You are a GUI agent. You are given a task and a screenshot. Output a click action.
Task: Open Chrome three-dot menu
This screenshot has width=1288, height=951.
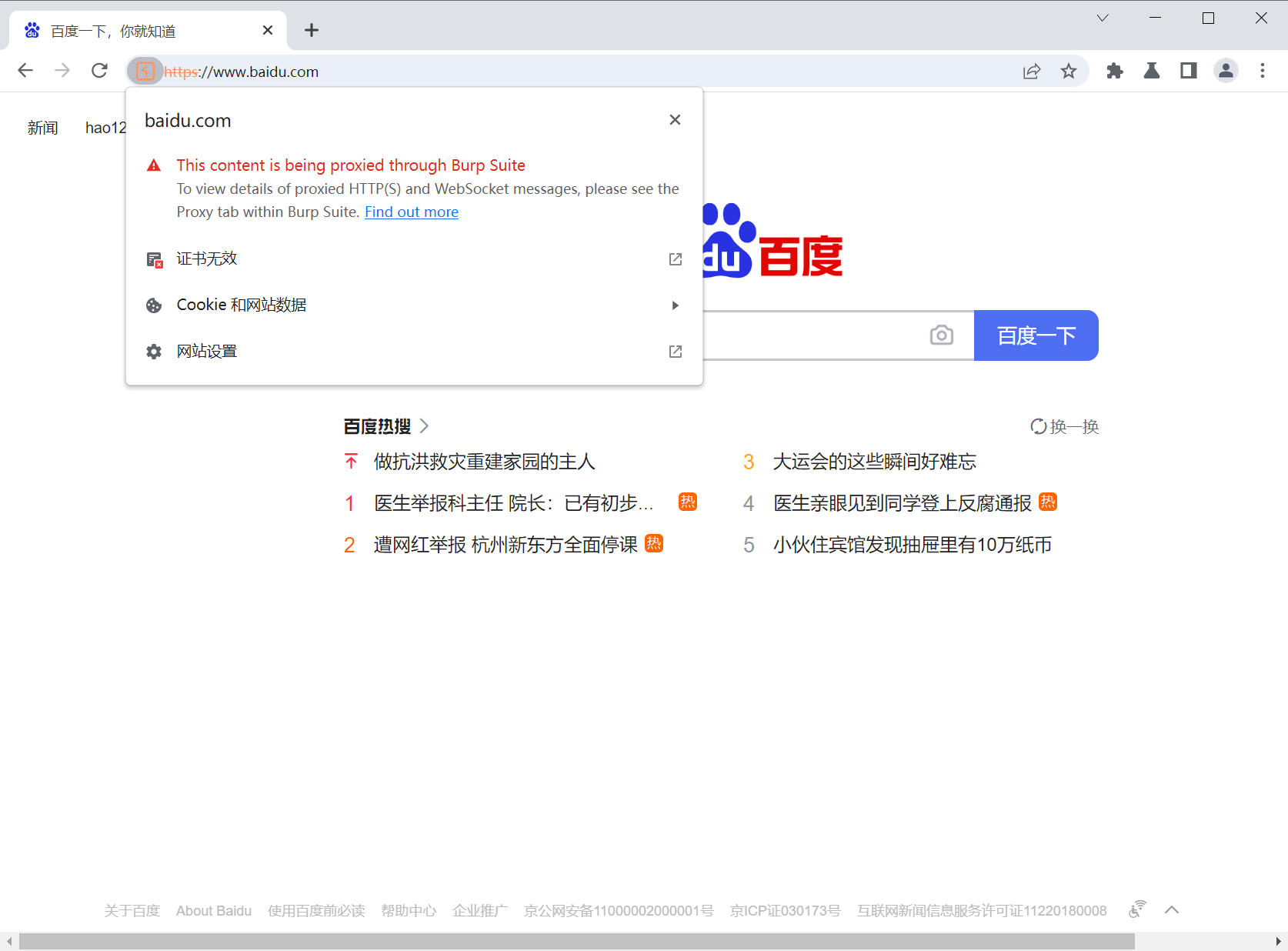pos(1263,72)
